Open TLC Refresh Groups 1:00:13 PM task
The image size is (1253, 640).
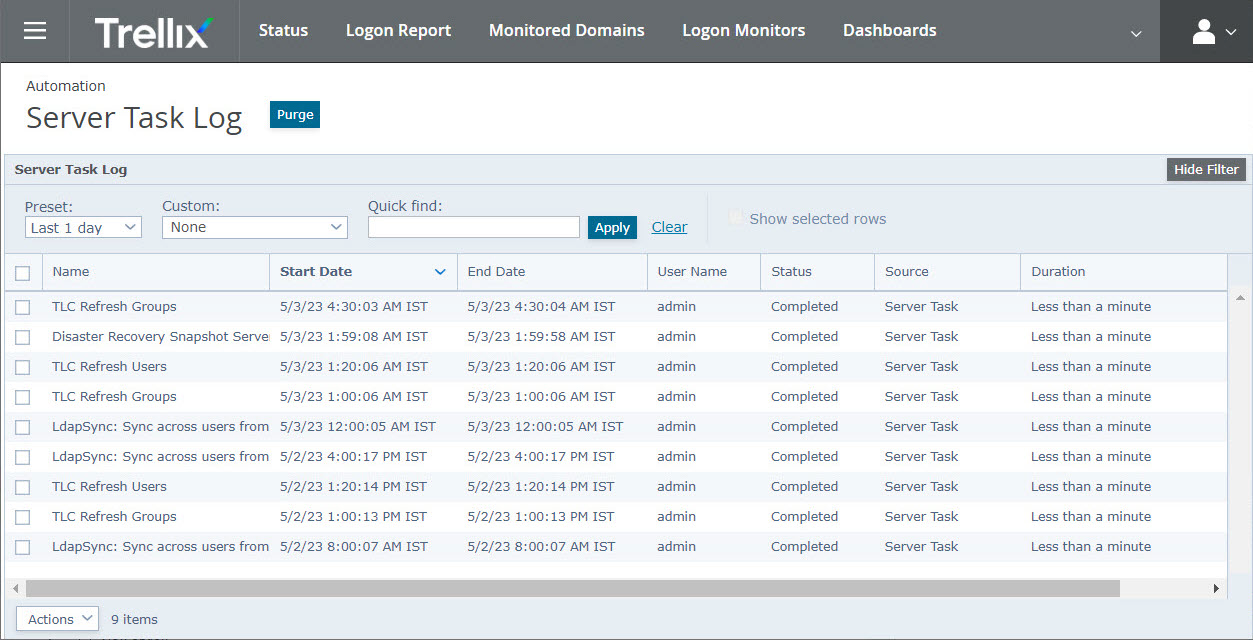114,517
